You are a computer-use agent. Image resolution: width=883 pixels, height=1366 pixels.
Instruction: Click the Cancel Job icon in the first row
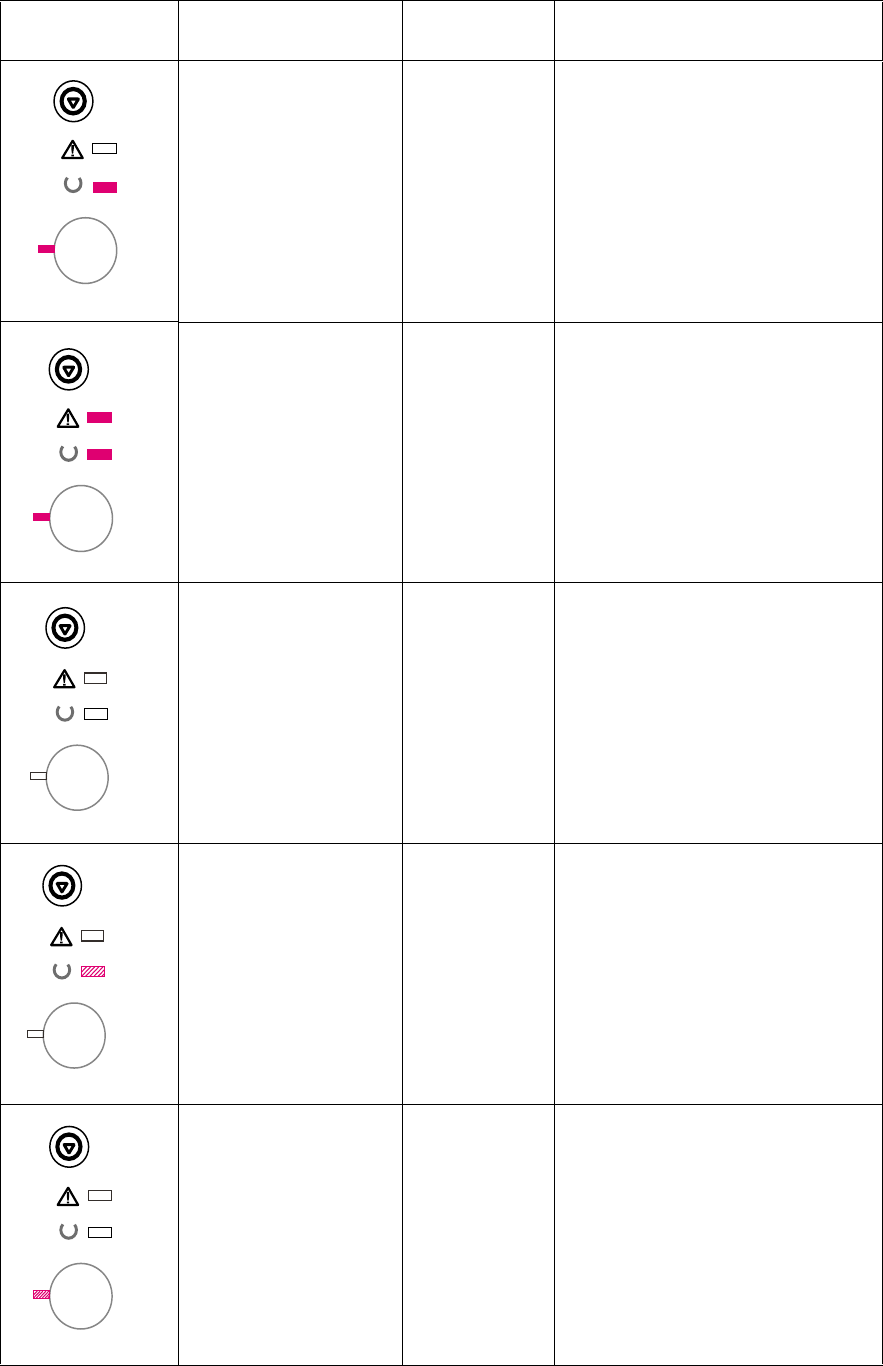click(x=73, y=101)
